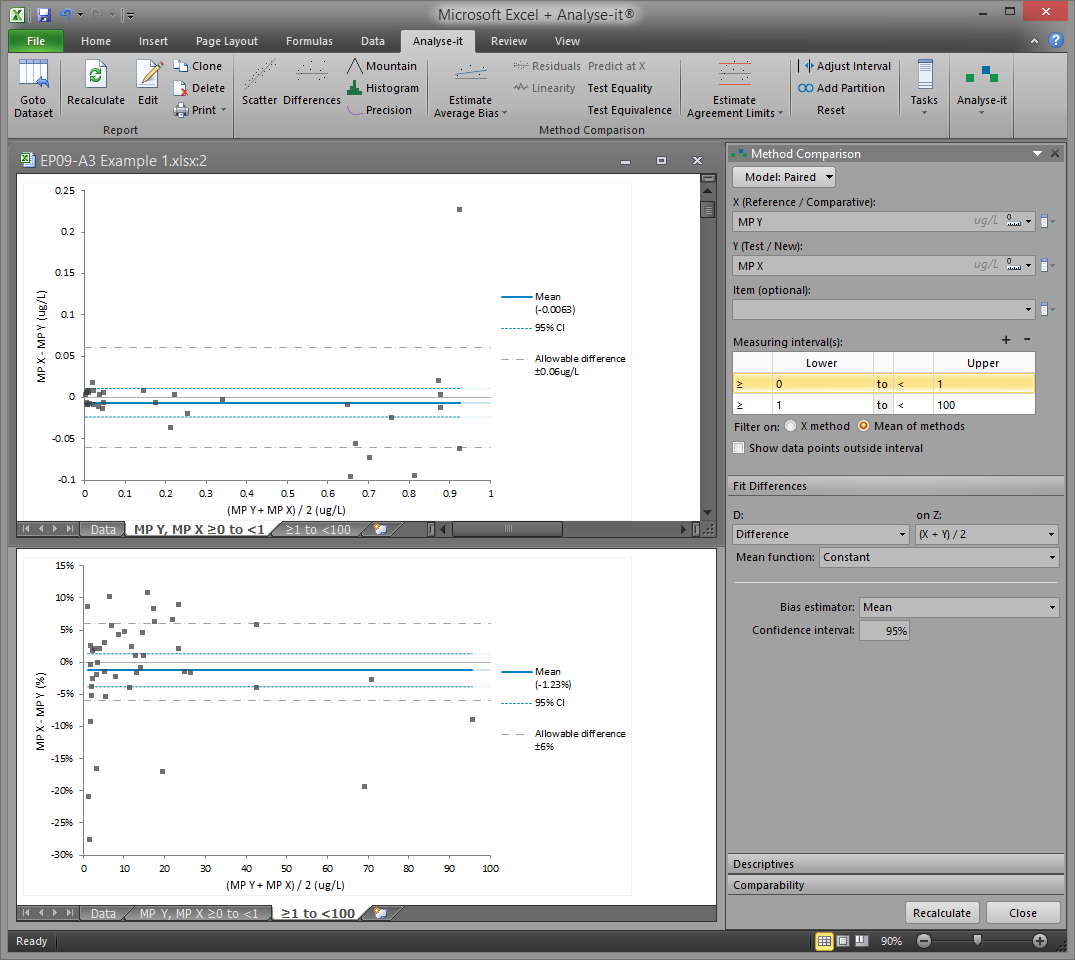
Task: Choose the Mountain plot option
Action: click(382, 66)
